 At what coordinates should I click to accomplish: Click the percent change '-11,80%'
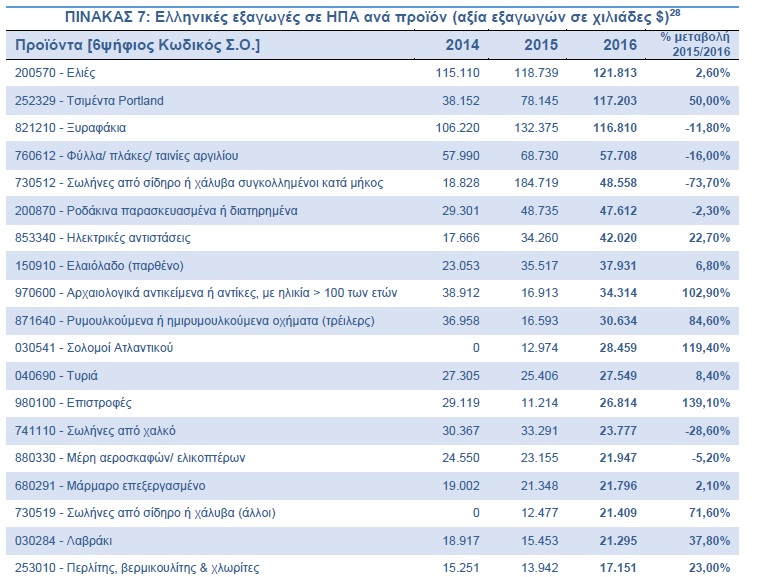coord(708,128)
